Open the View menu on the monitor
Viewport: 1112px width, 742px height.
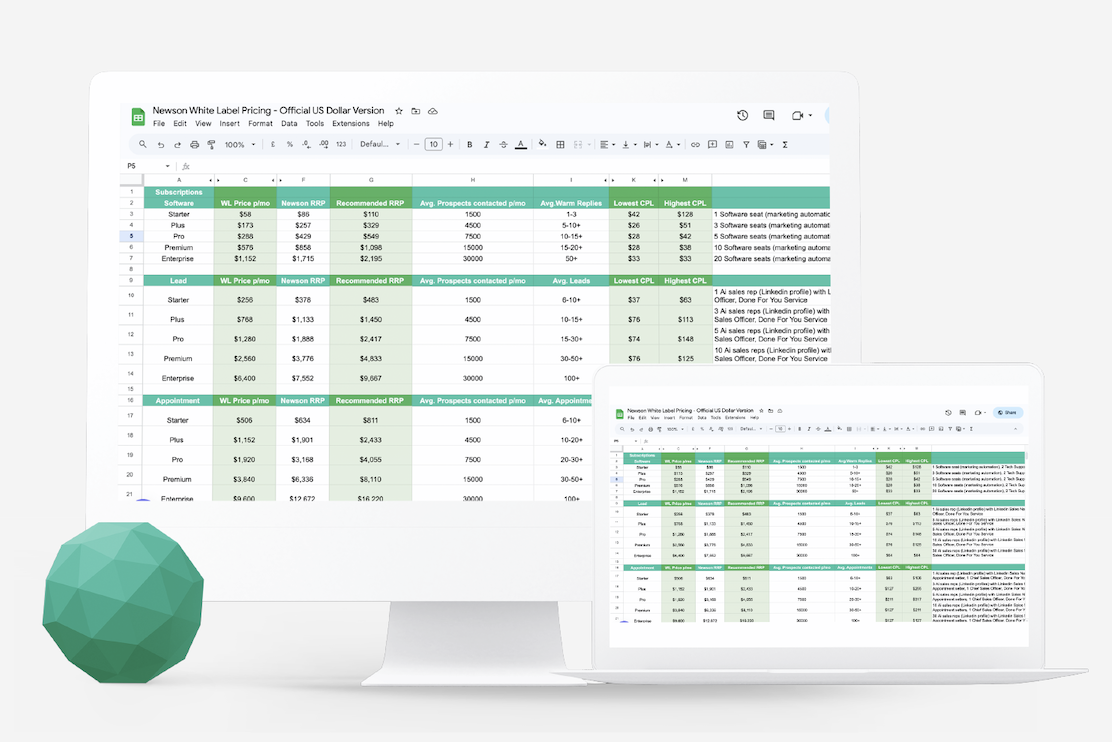[204, 123]
